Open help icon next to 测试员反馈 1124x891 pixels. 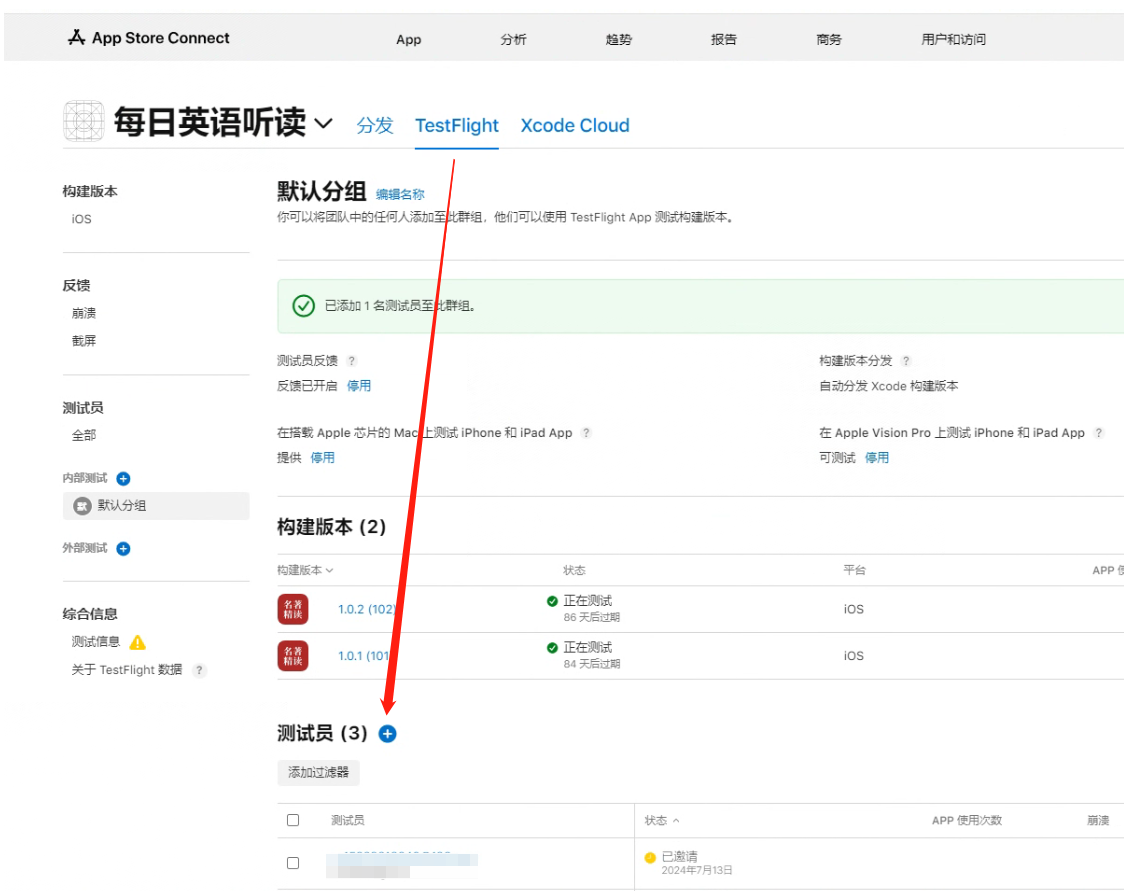tap(352, 361)
